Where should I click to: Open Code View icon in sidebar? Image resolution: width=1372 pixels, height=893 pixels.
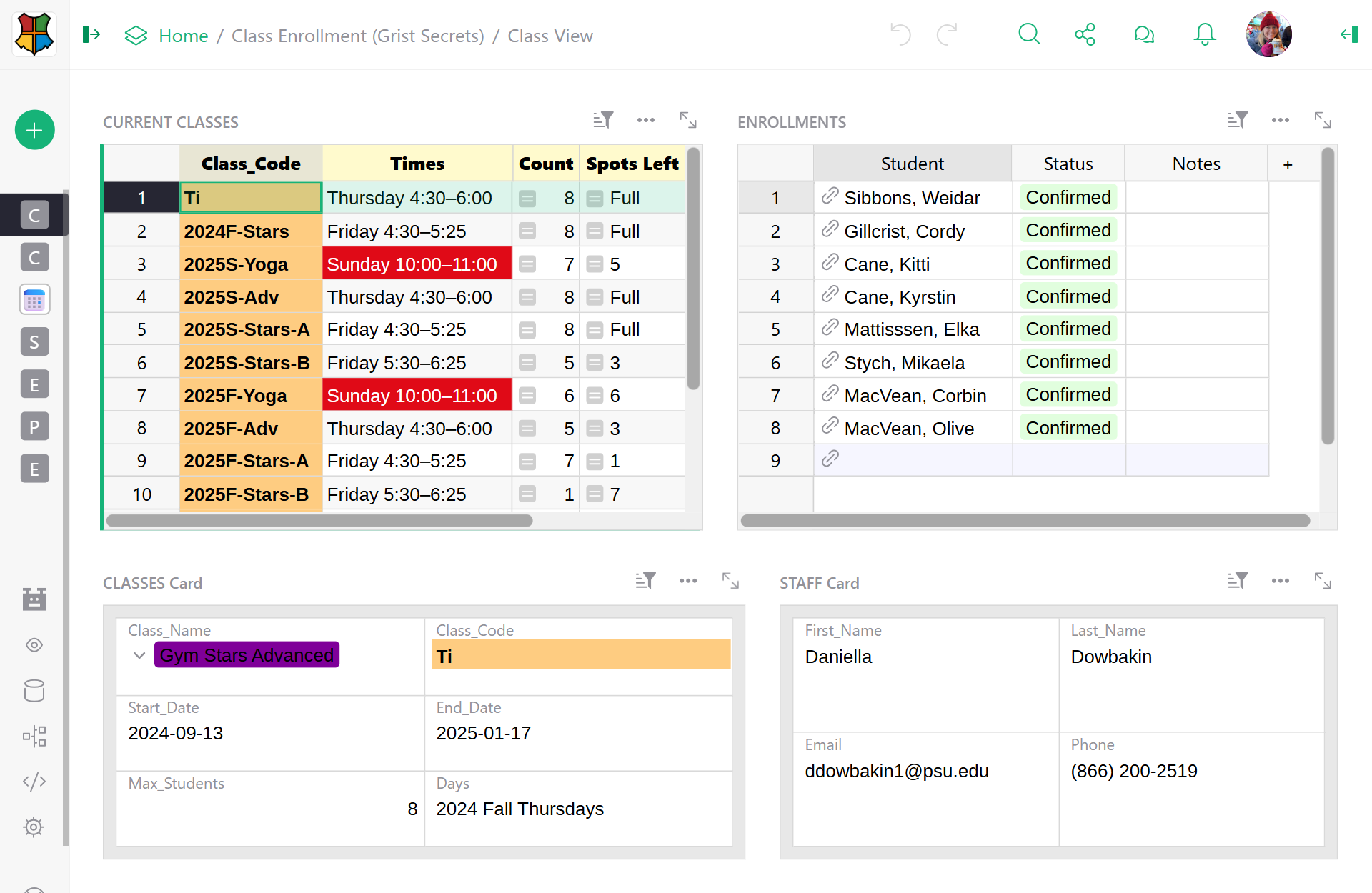pyautogui.click(x=34, y=782)
